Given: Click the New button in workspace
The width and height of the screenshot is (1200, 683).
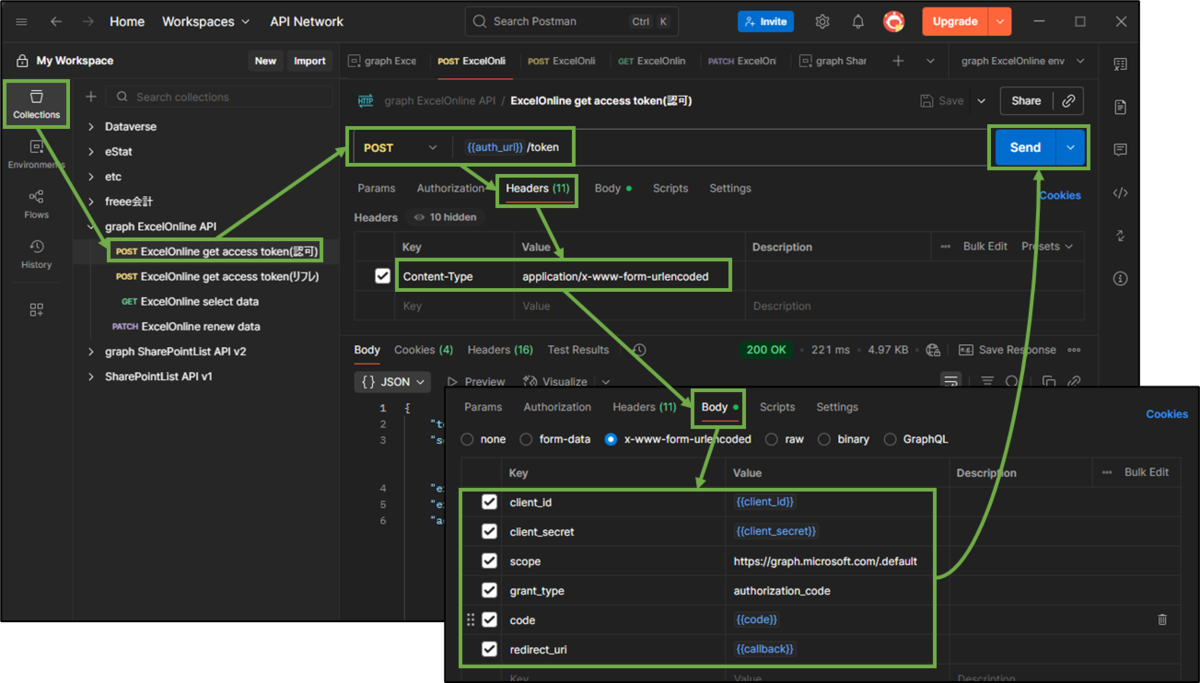Looking at the screenshot, I should pos(265,61).
